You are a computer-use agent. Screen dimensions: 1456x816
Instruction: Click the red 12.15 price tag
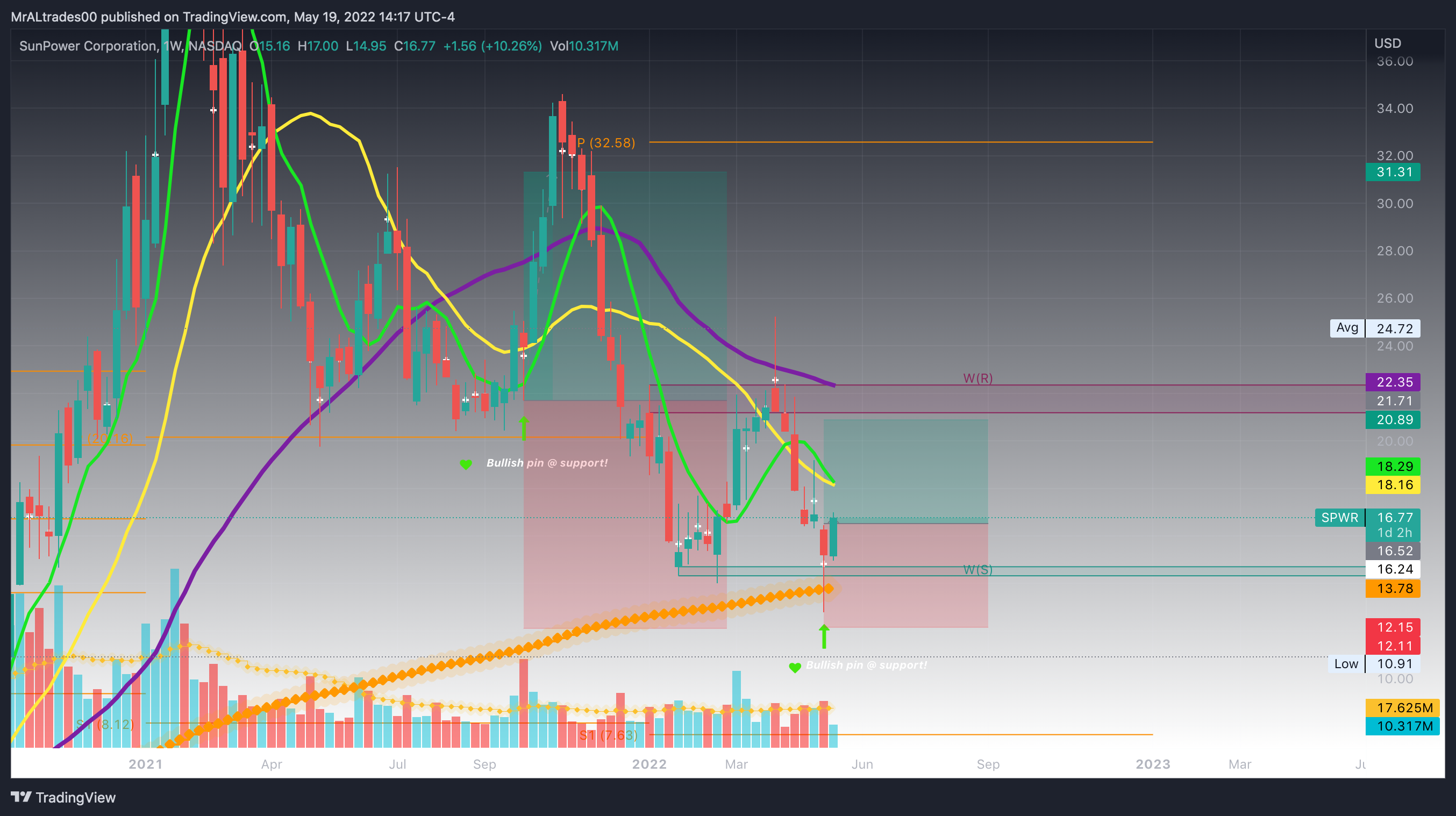[x=1393, y=627]
